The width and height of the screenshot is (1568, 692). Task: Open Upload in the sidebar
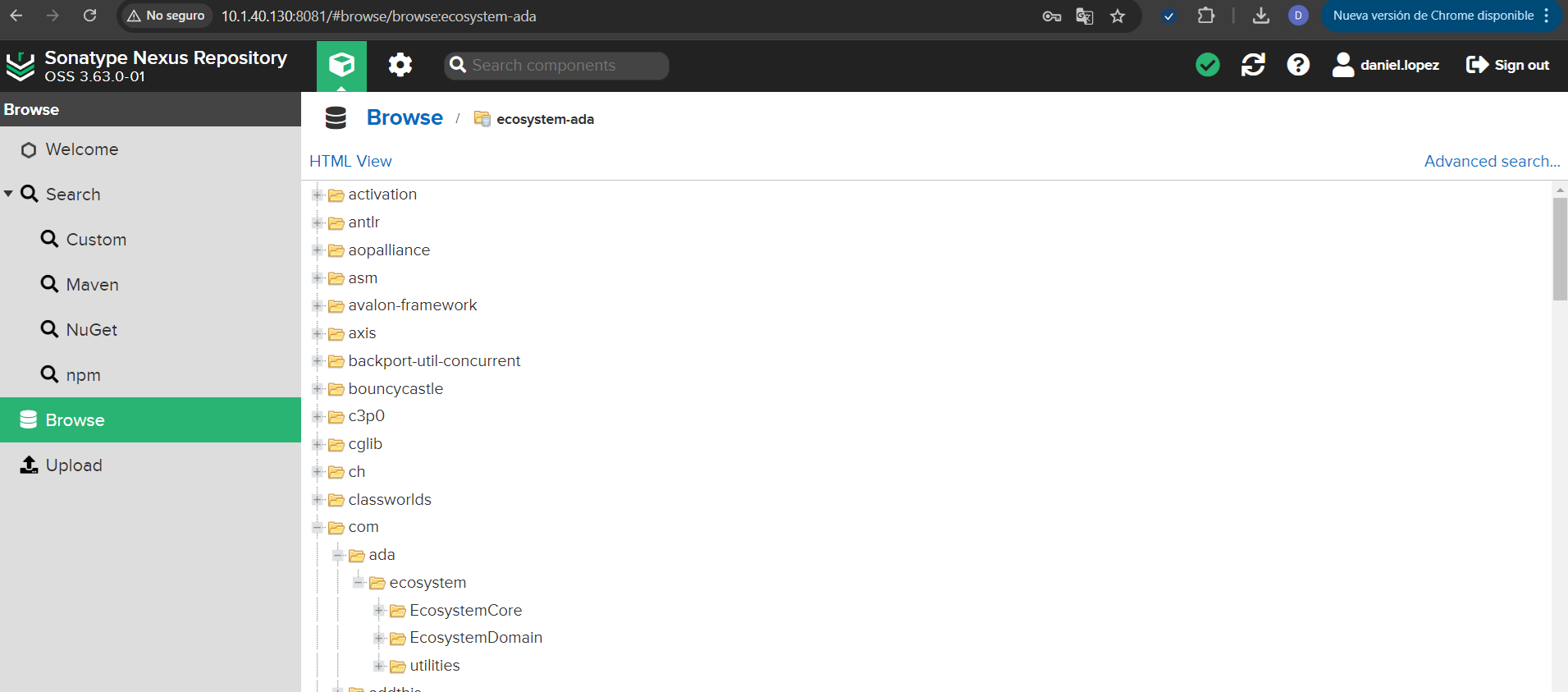(74, 465)
